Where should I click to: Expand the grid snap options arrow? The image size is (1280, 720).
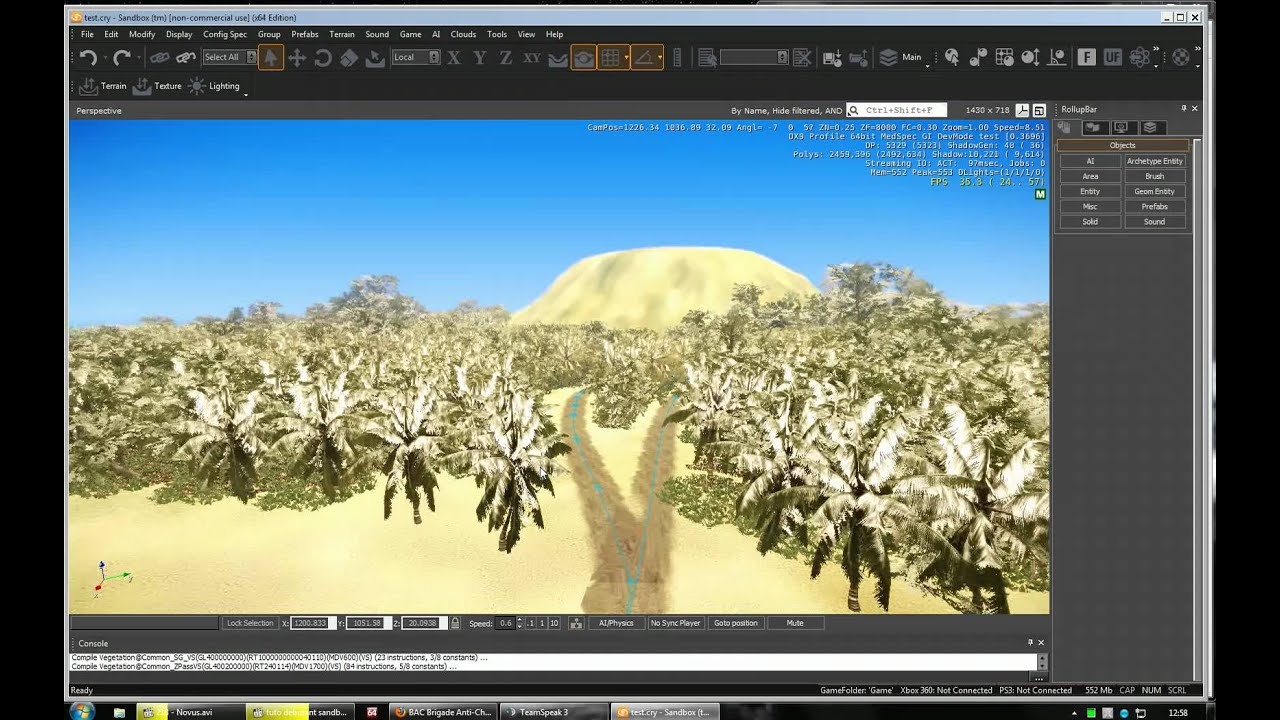[626, 58]
